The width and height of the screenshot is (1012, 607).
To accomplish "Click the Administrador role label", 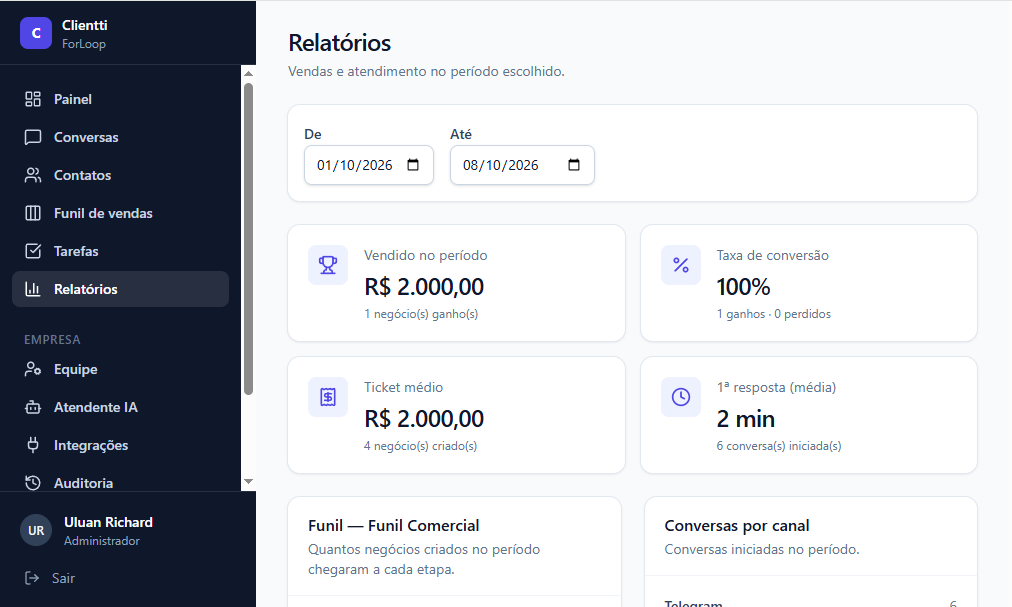I will tap(102, 540).
